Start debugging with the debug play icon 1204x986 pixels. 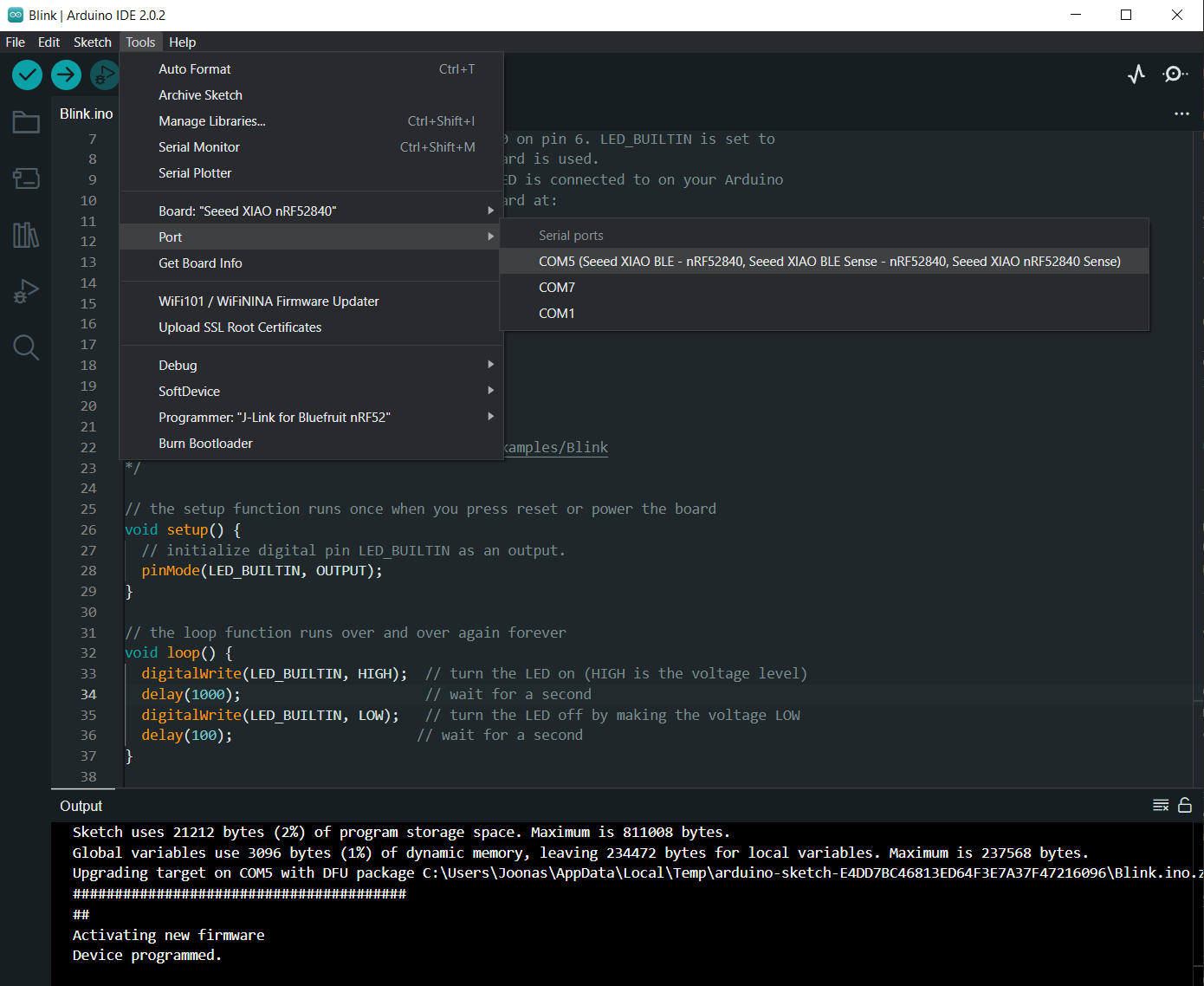105,75
